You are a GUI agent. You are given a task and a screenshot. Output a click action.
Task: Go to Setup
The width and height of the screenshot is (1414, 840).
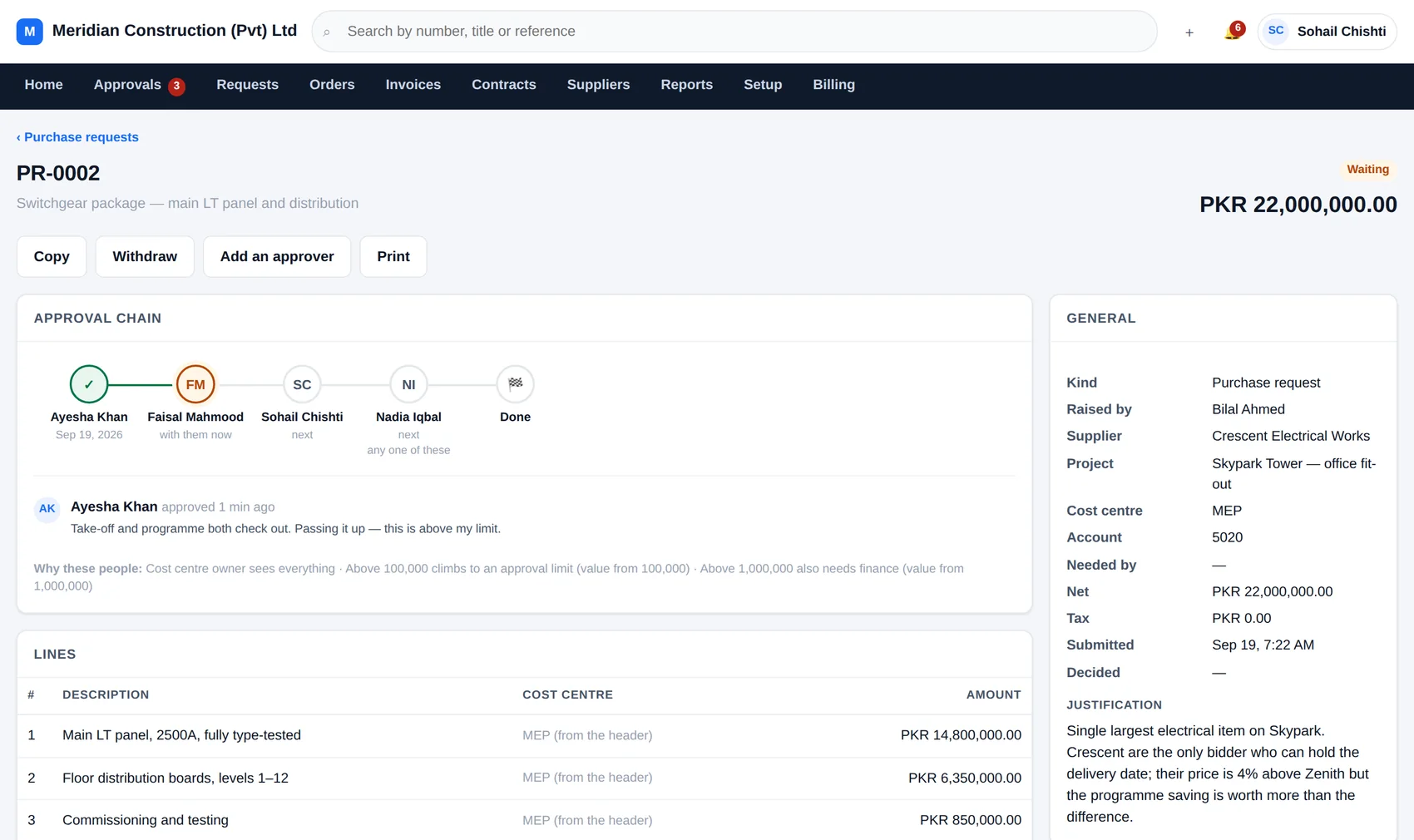(x=763, y=85)
